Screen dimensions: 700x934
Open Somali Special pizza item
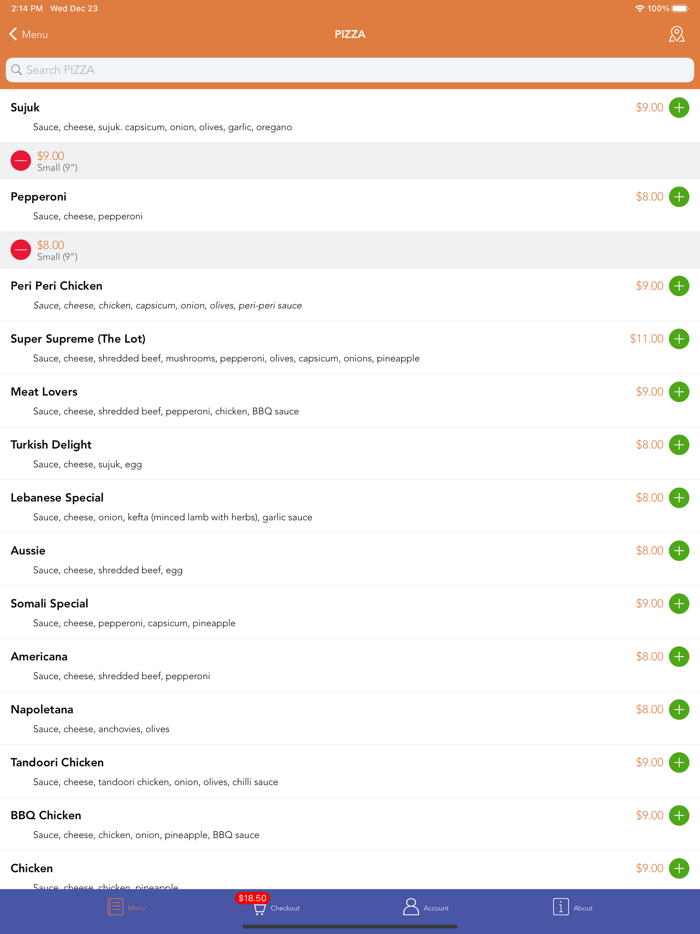[300, 612]
